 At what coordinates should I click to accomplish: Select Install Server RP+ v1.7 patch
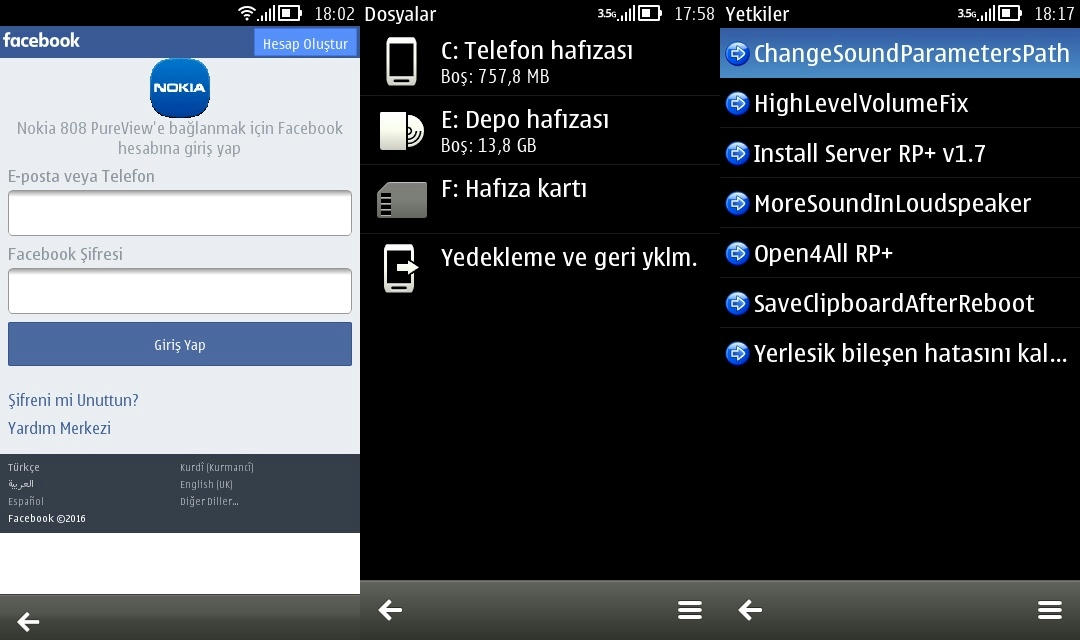coord(900,153)
